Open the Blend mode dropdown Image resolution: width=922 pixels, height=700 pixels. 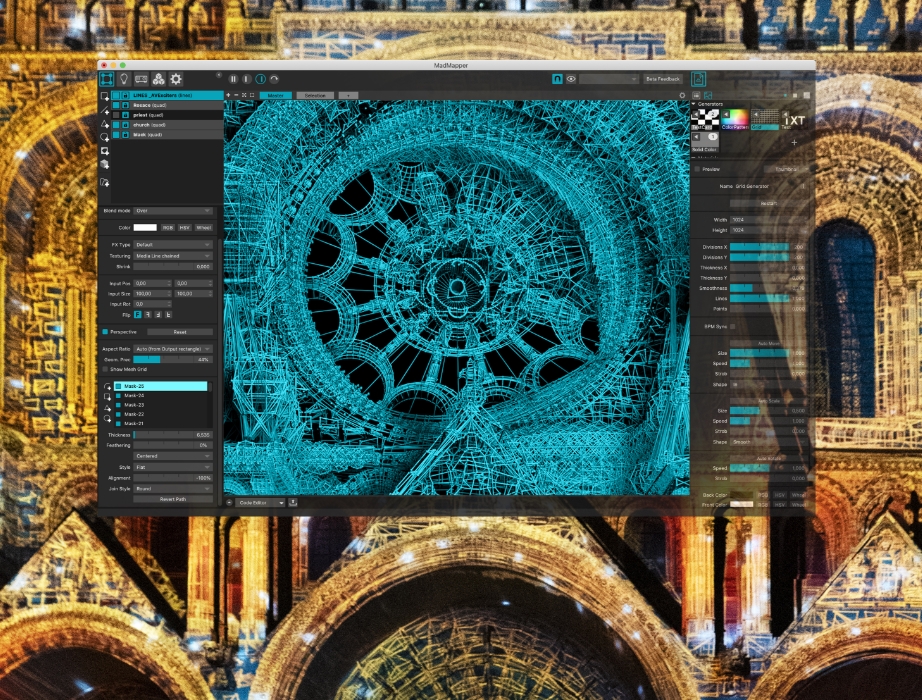[173, 211]
